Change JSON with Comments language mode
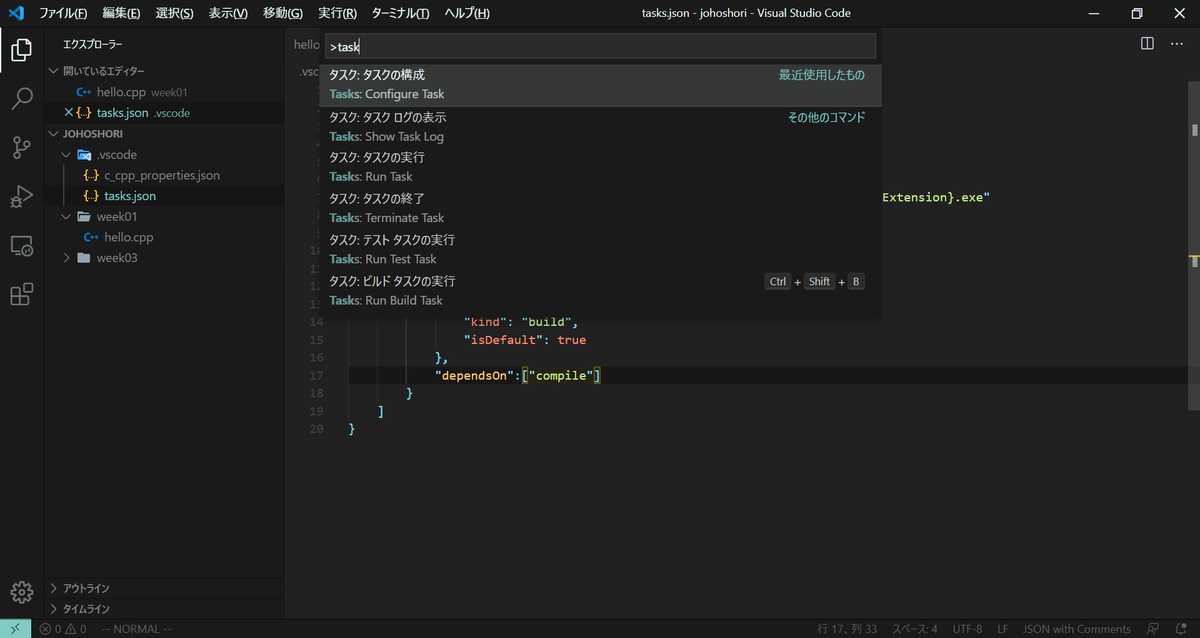1200x638 pixels. click(1077, 629)
